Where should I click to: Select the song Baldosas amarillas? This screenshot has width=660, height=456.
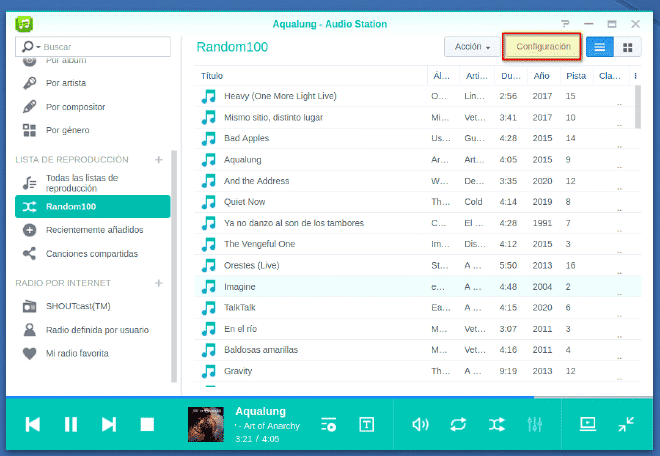tap(418, 350)
